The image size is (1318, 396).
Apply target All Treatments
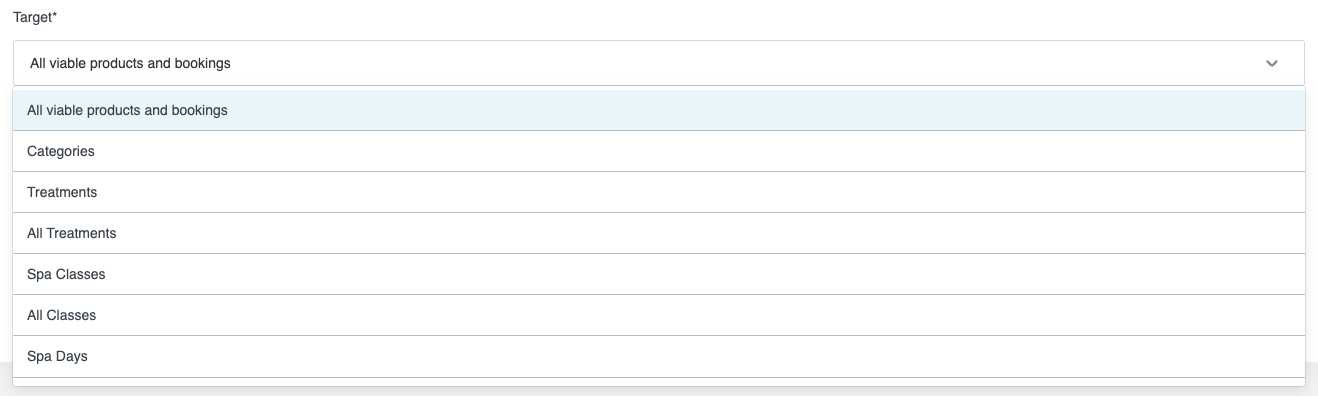pyautogui.click(x=659, y=233)
